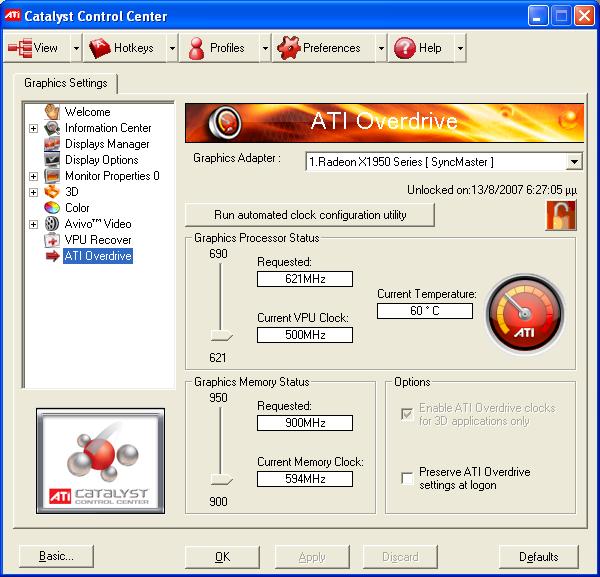Click the red arrow beside ATI Overdrive
Image resolution: width=600 pixels, height=577 pixels.
point(52,256)
